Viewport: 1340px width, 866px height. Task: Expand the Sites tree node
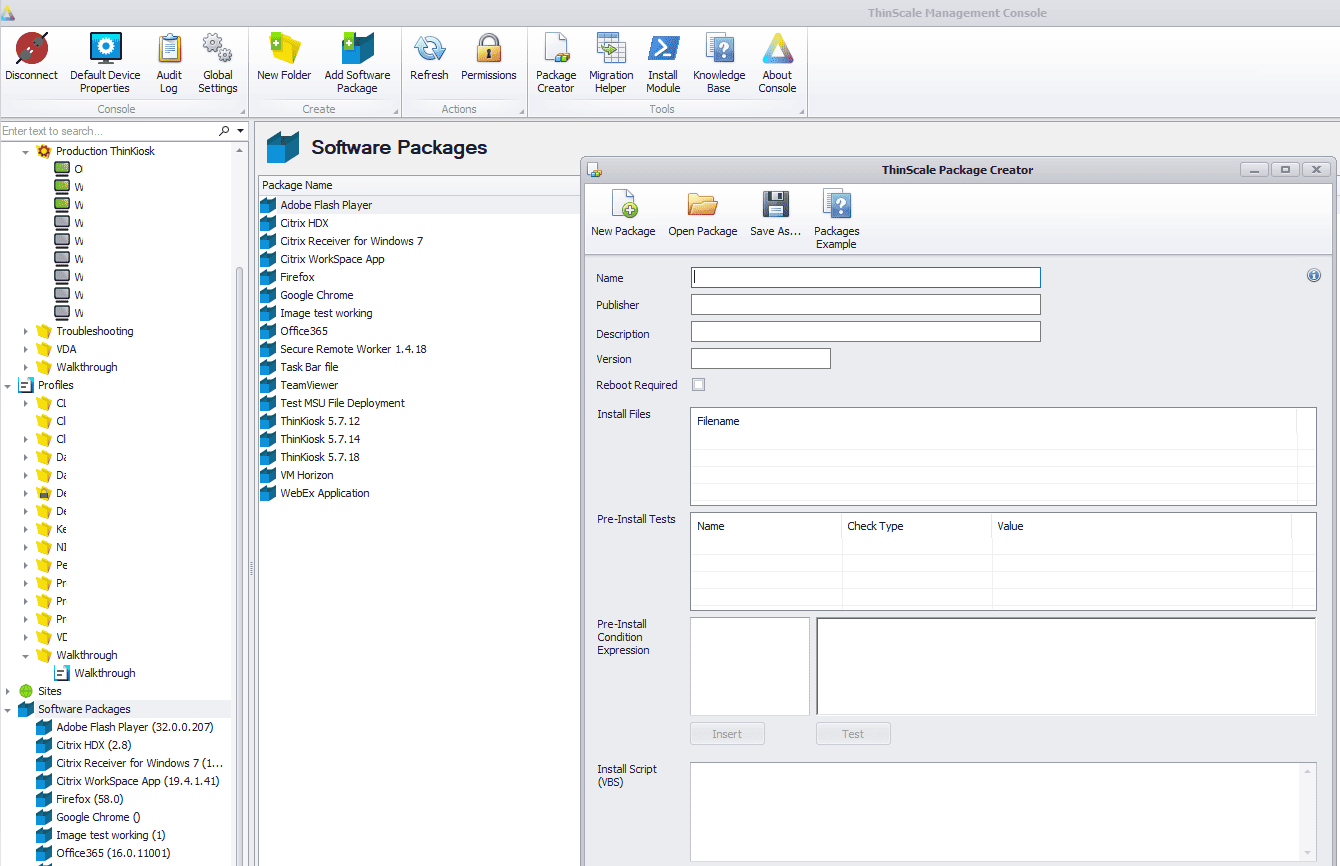[8, 691]
